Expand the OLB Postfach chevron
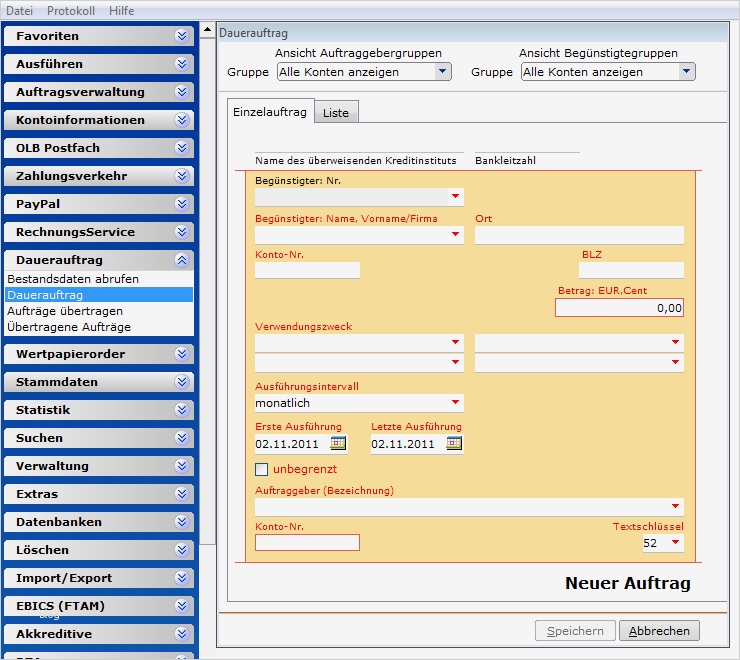Viewport: 740px width, 660px height. pyautogui.click(x=182, y=148)
